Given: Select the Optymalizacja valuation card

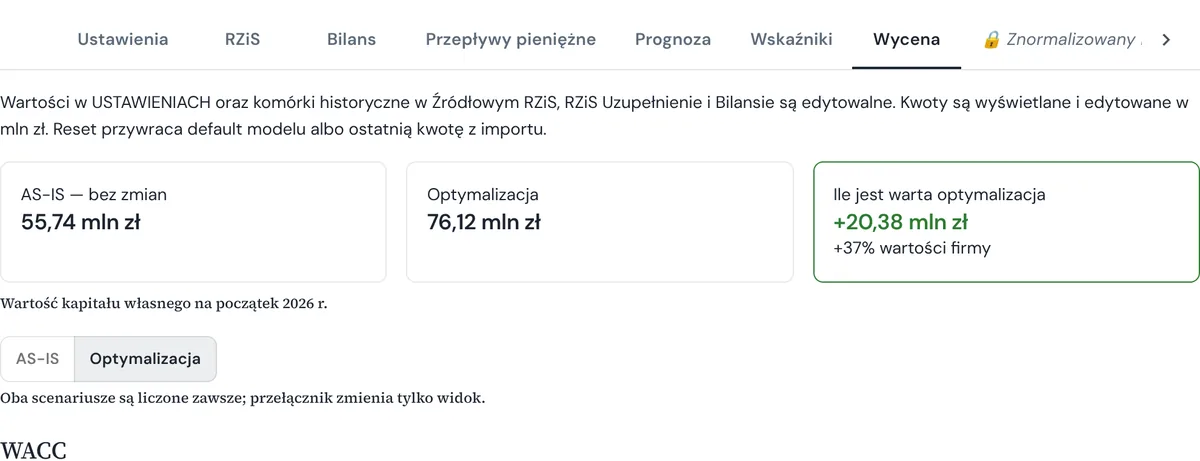Looking at the screenshot, I should [x=600, y=222].
